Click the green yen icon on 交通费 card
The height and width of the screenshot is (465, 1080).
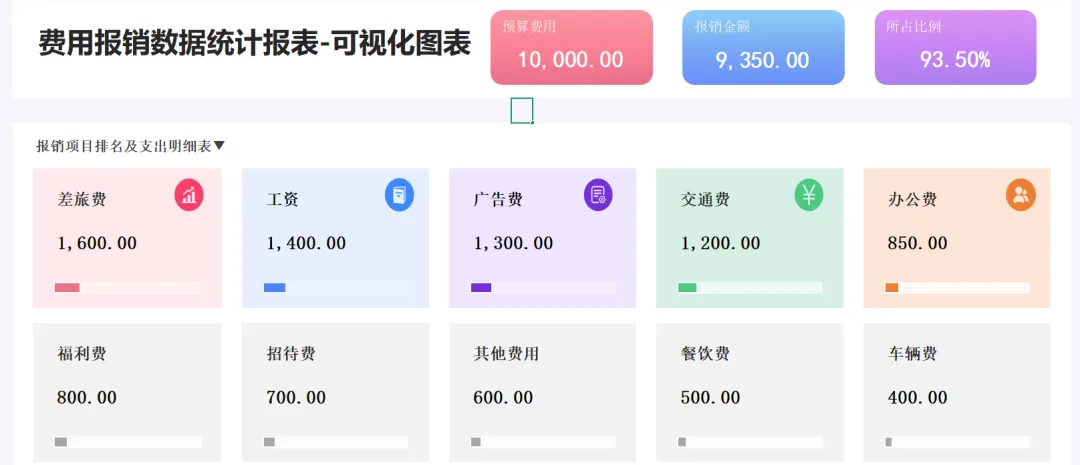809,195
